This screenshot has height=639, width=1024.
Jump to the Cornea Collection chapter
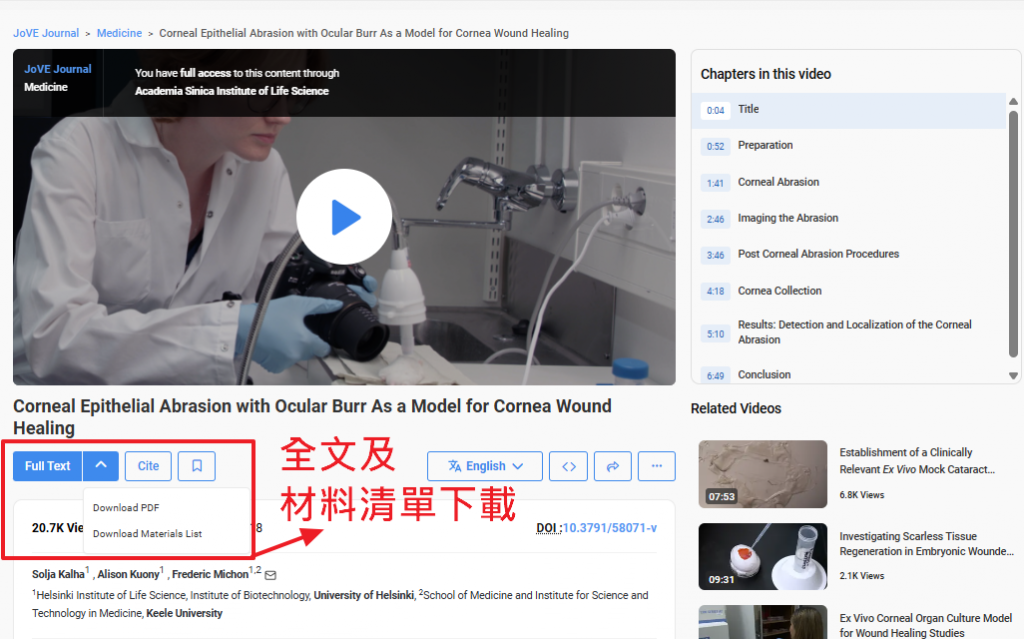(x=779, y=291)
